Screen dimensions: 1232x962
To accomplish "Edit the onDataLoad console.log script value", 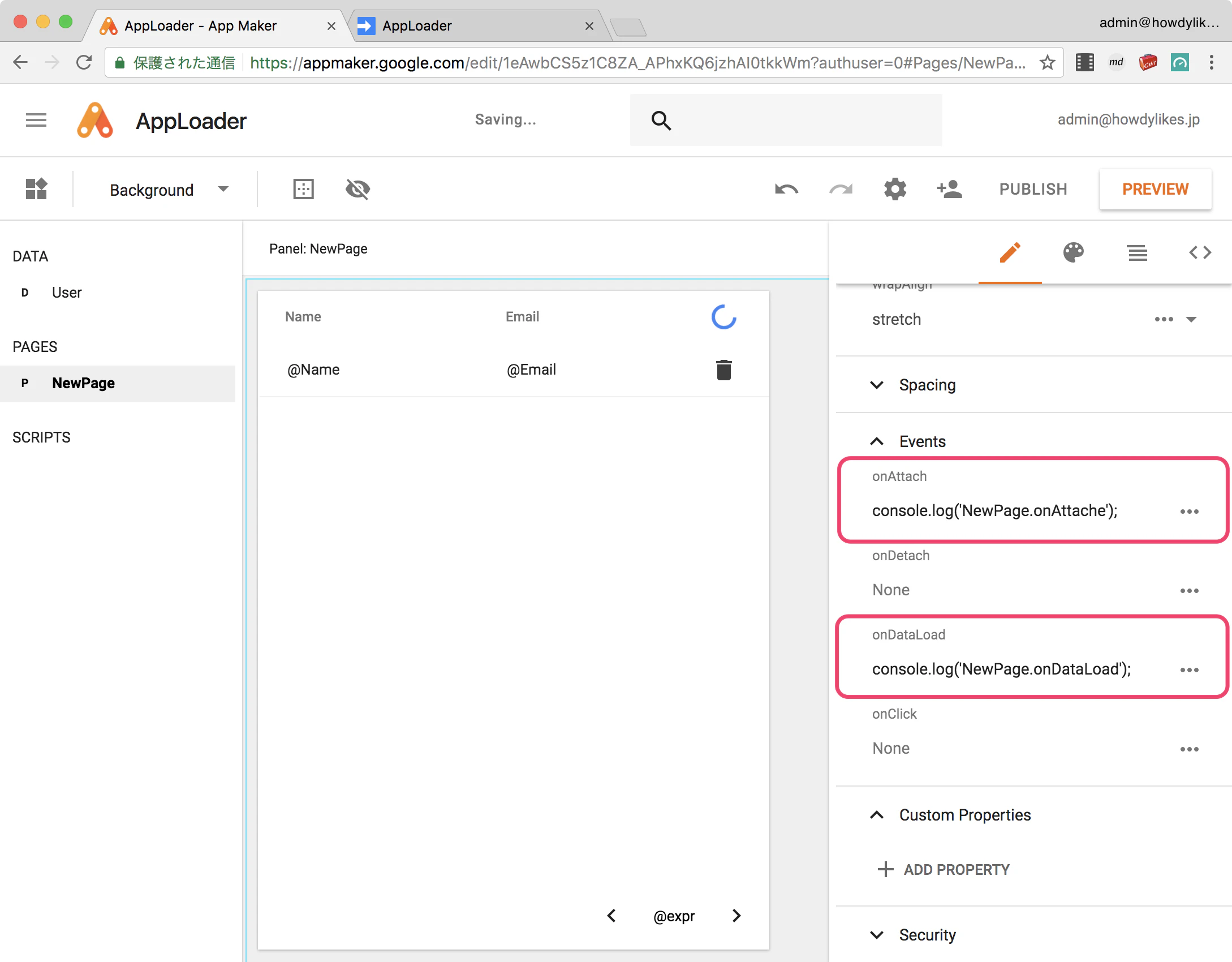I will [x=1001, y=669].
